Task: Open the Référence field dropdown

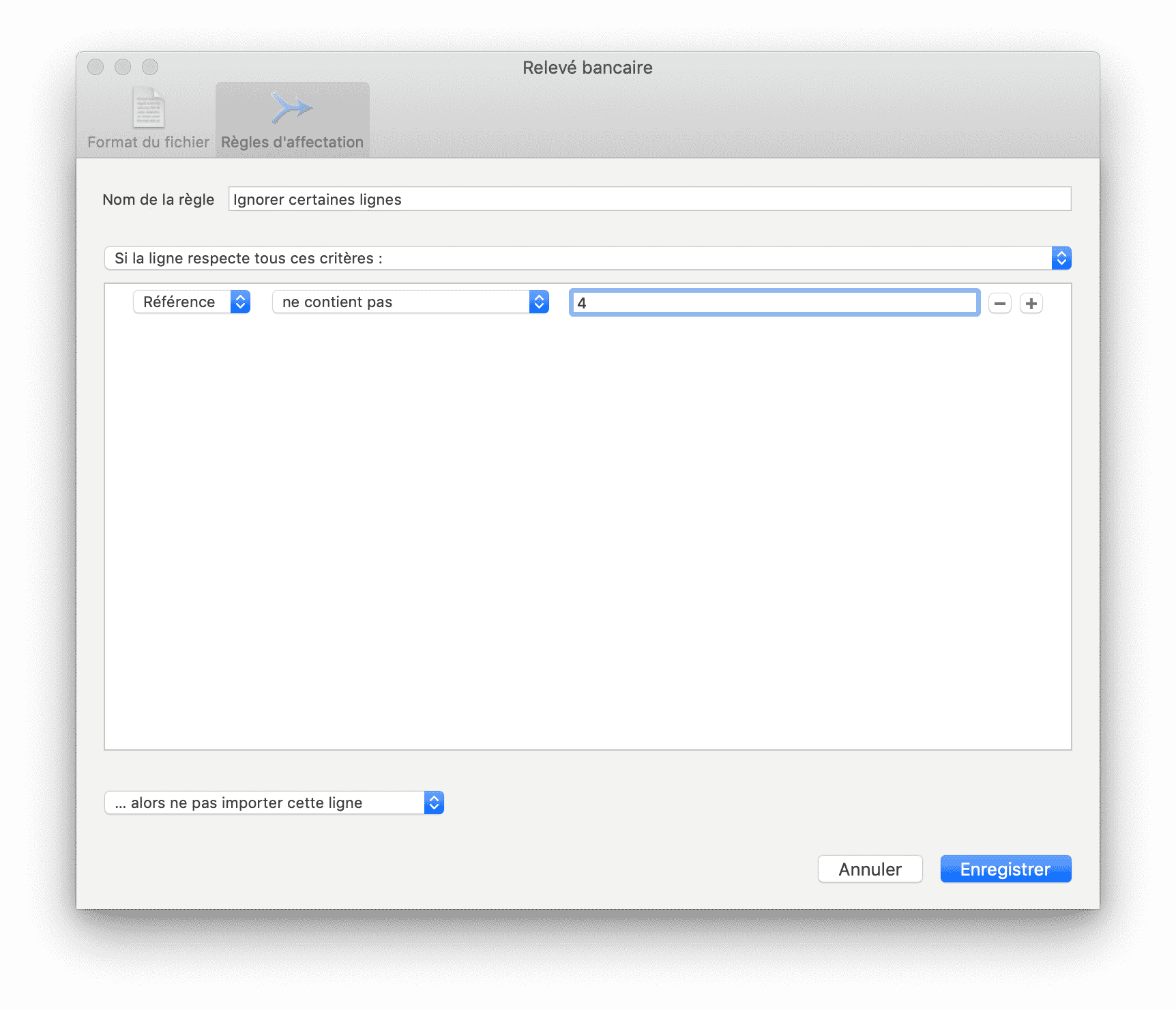Action: 192,302
